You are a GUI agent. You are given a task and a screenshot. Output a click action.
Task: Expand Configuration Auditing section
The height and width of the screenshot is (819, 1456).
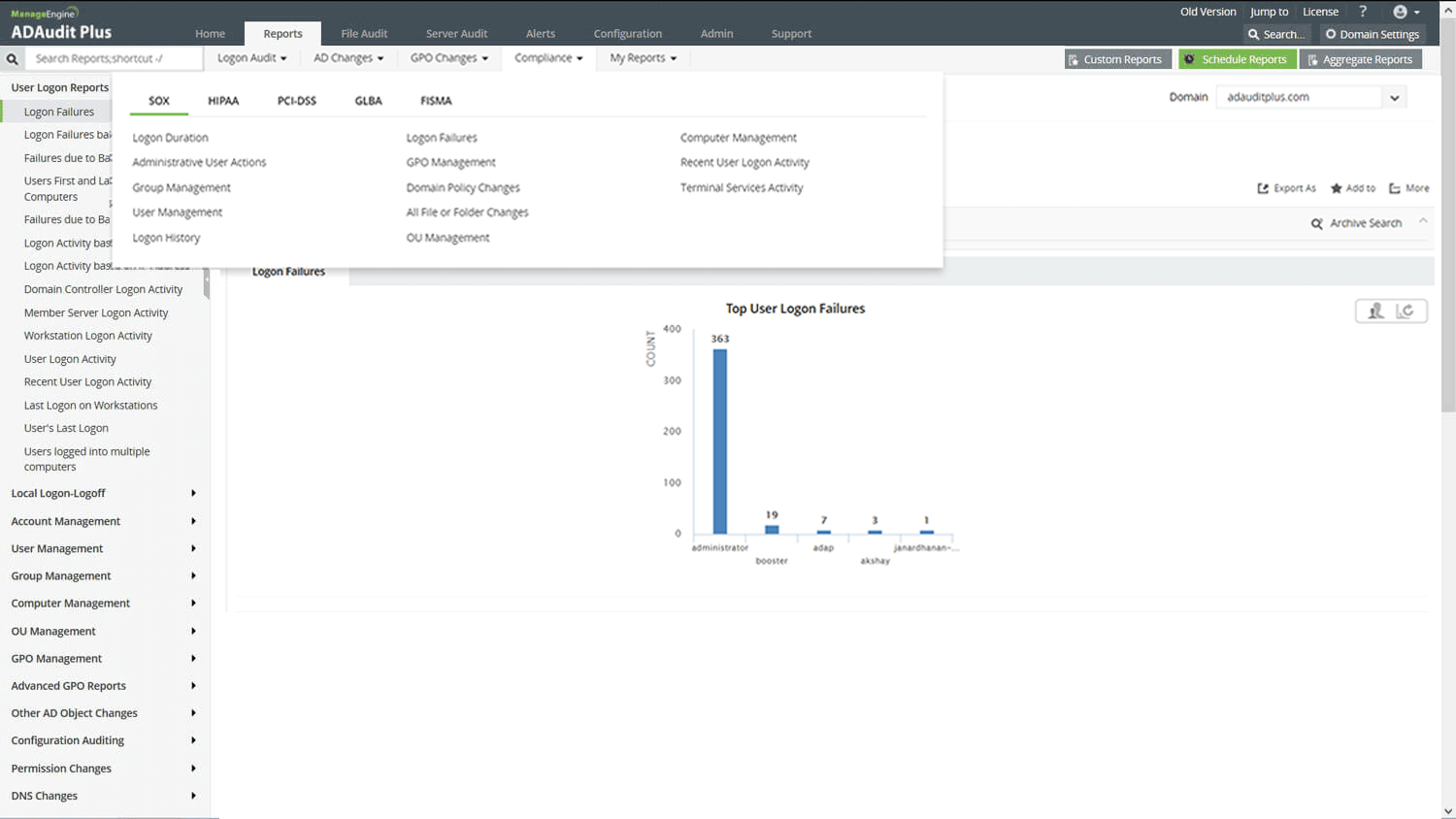(104, 740)
